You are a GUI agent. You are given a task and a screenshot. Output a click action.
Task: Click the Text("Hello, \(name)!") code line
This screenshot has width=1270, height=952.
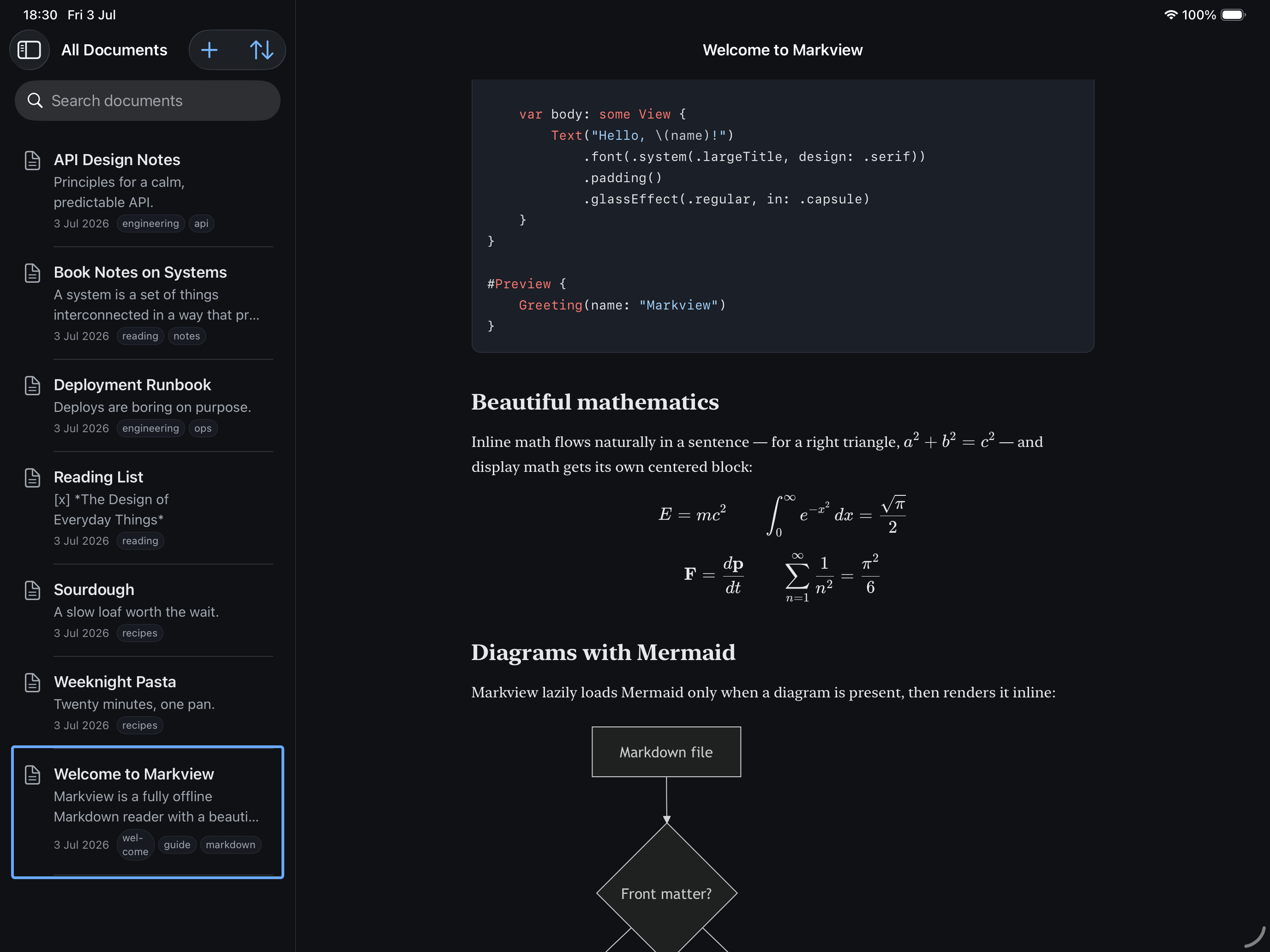click(x=642, y=136)
